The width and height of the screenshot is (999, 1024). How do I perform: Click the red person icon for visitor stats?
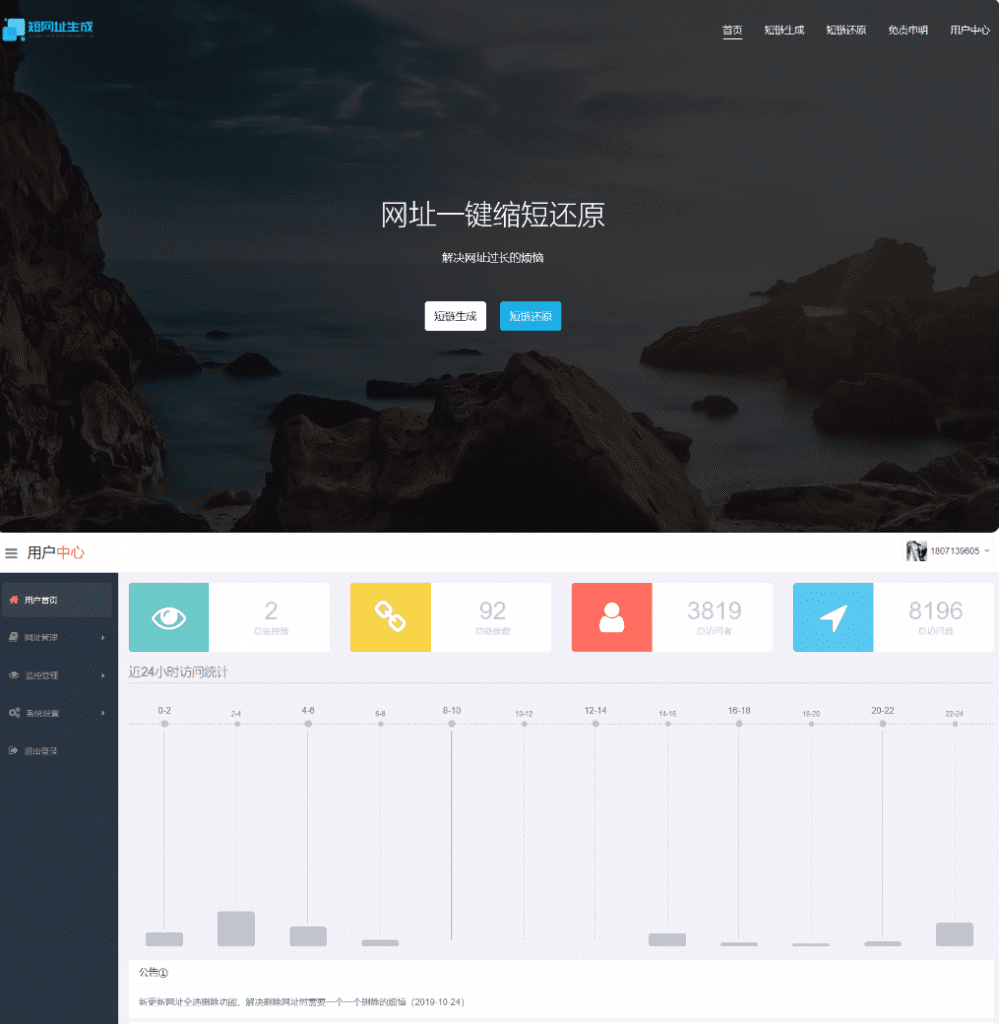point(611,617)
